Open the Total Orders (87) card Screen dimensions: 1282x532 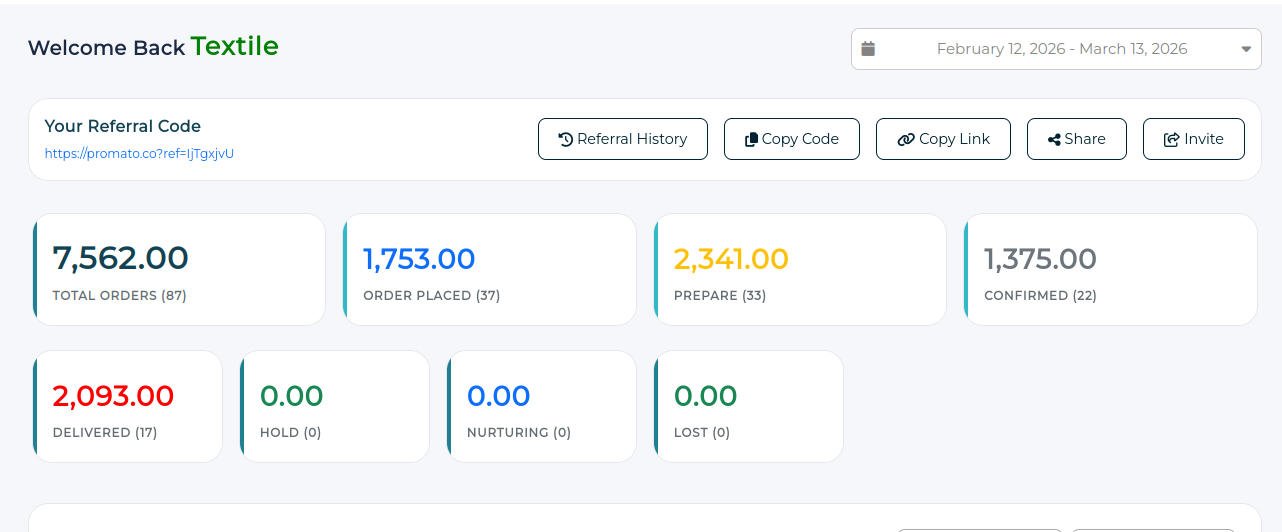click(179, 269)
